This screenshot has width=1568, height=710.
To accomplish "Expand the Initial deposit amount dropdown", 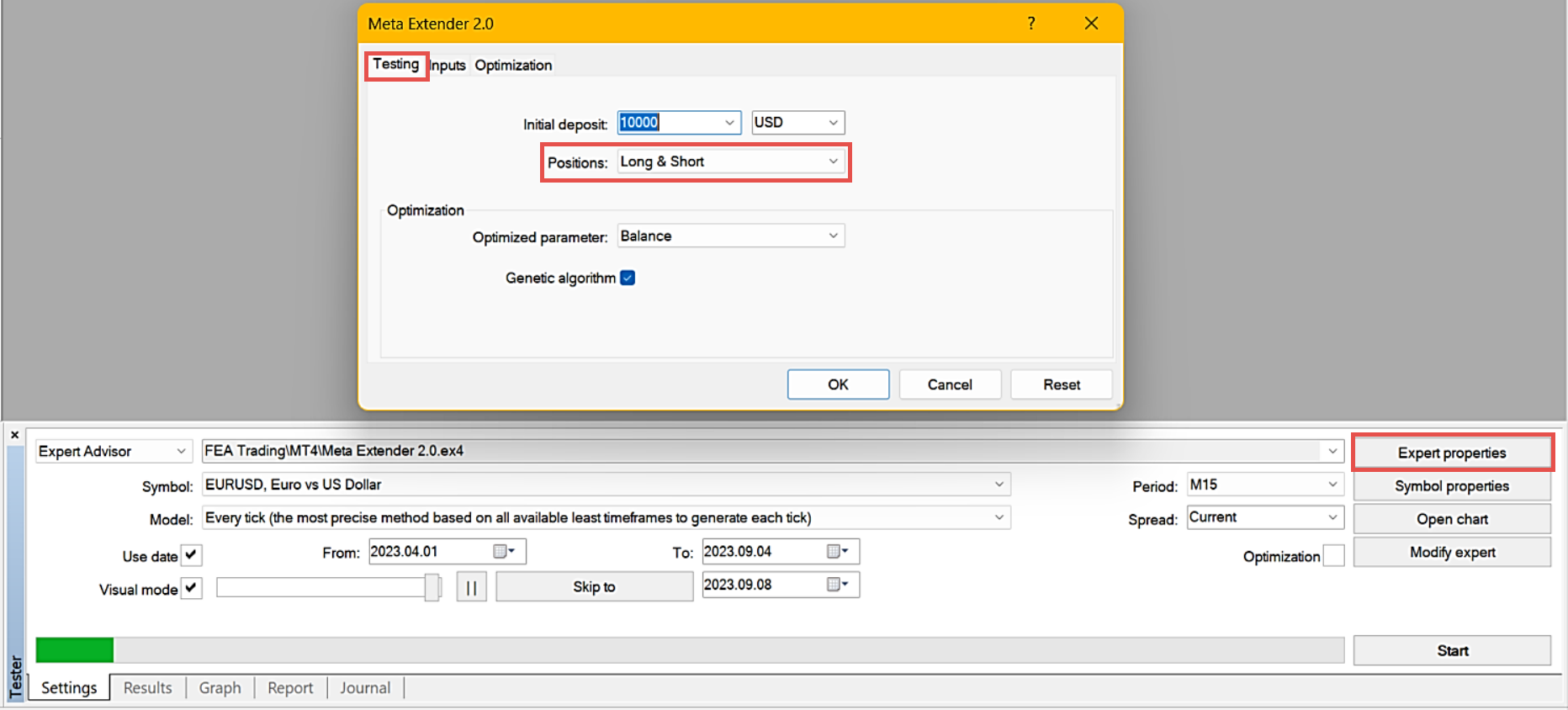I will click(729, 123).
